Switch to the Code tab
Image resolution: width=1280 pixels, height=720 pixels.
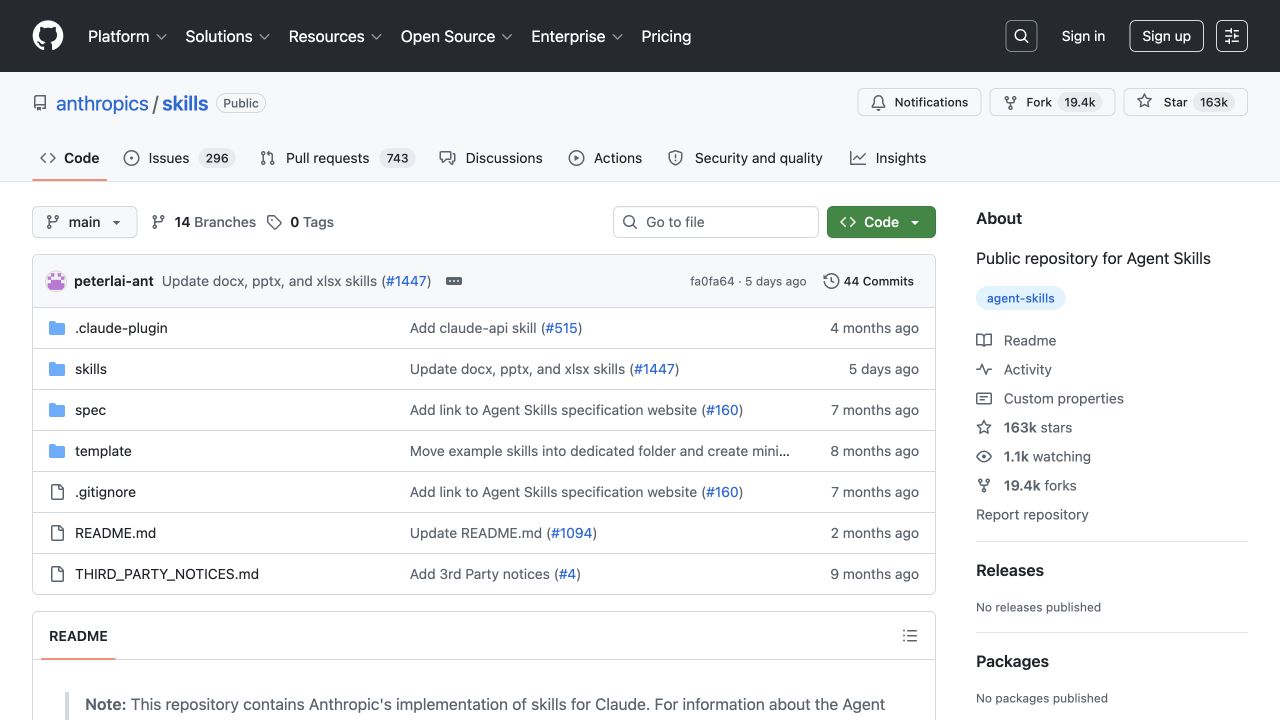pyautogui.click(x=70, y=158)
